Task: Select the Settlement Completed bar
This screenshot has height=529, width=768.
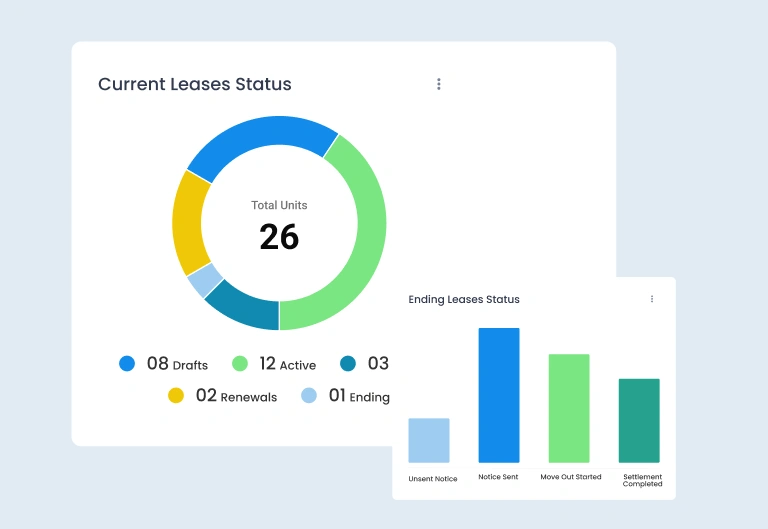Action: coord(639,420)
